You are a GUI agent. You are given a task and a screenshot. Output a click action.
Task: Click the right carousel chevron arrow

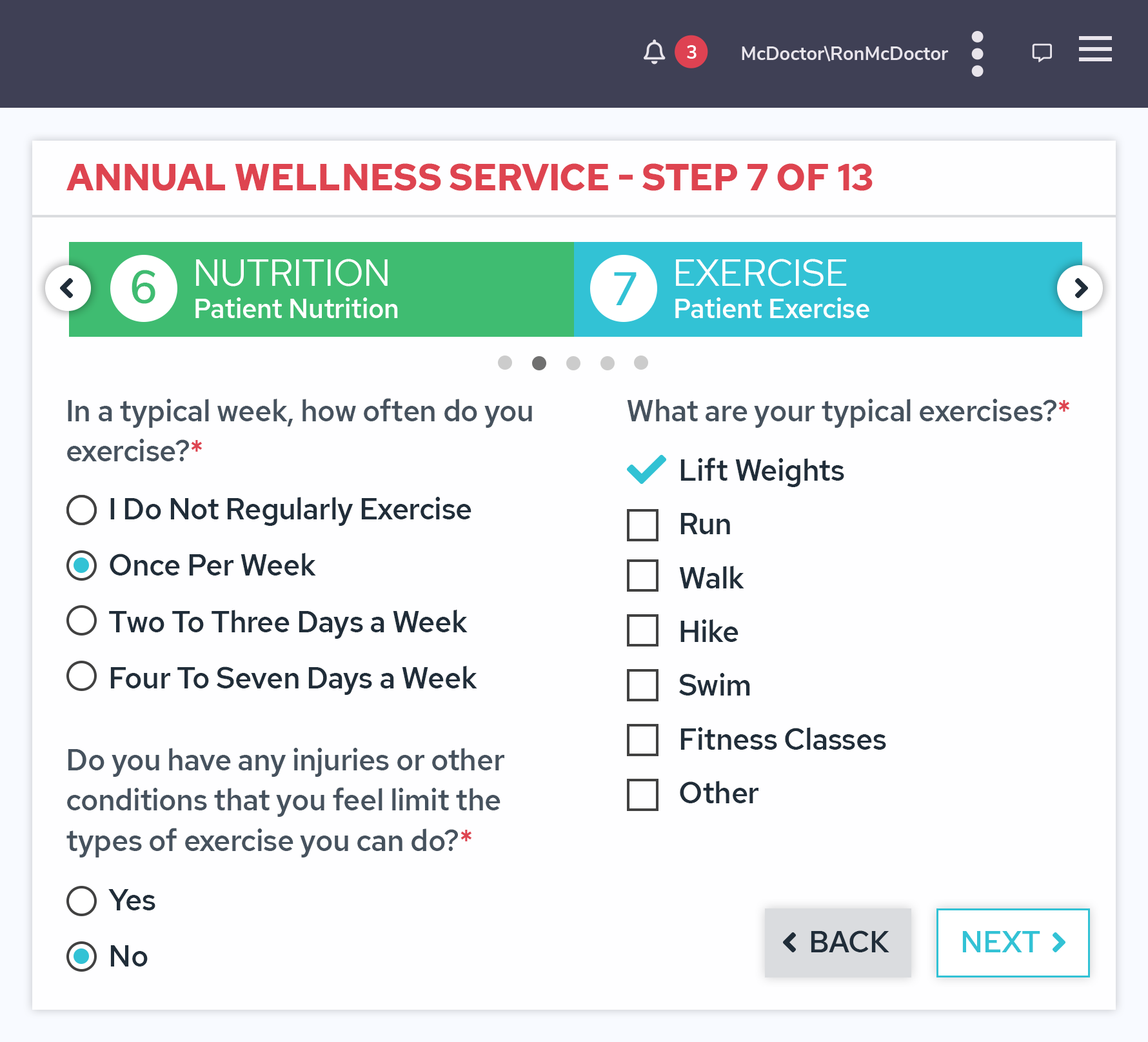(1079, 288)
